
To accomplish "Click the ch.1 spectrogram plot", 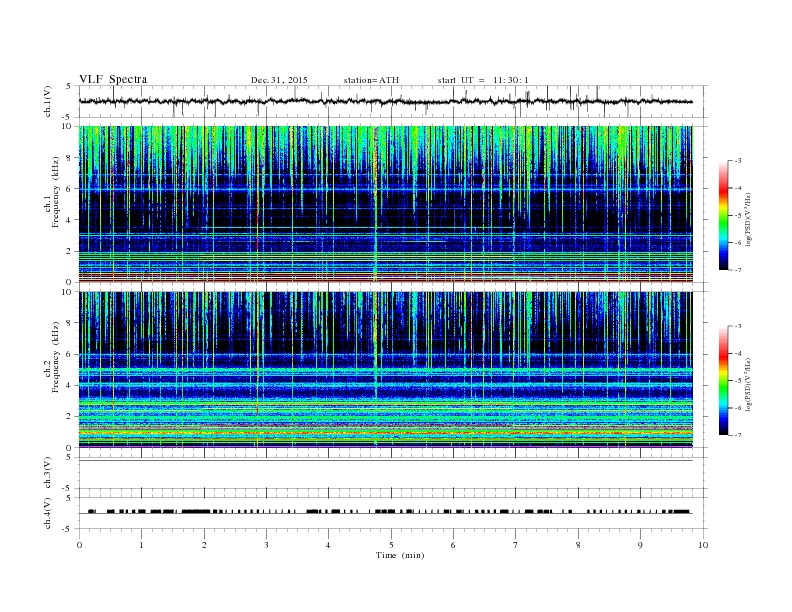I will (x=386, y=204).
